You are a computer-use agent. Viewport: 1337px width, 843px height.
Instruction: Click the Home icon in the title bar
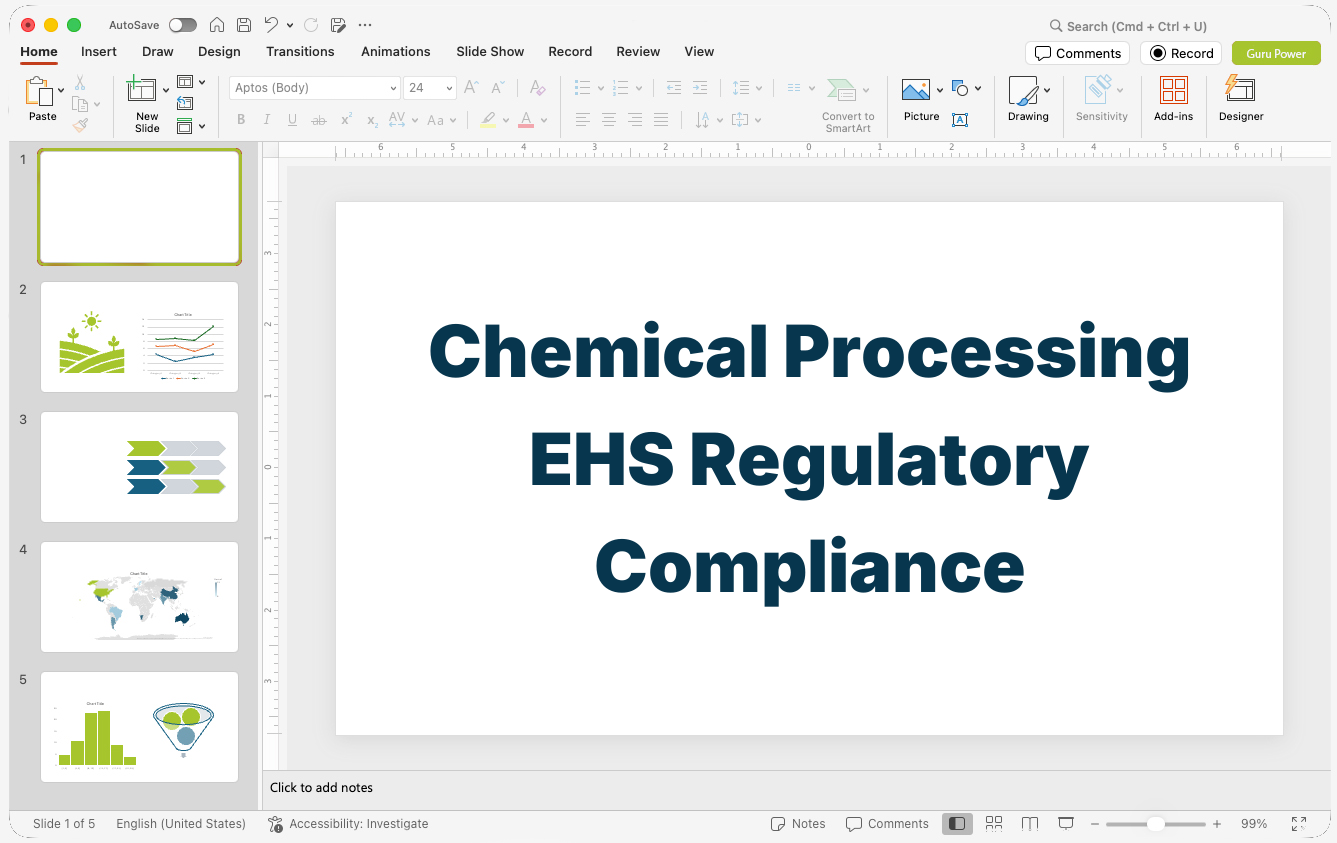[216, 25]
